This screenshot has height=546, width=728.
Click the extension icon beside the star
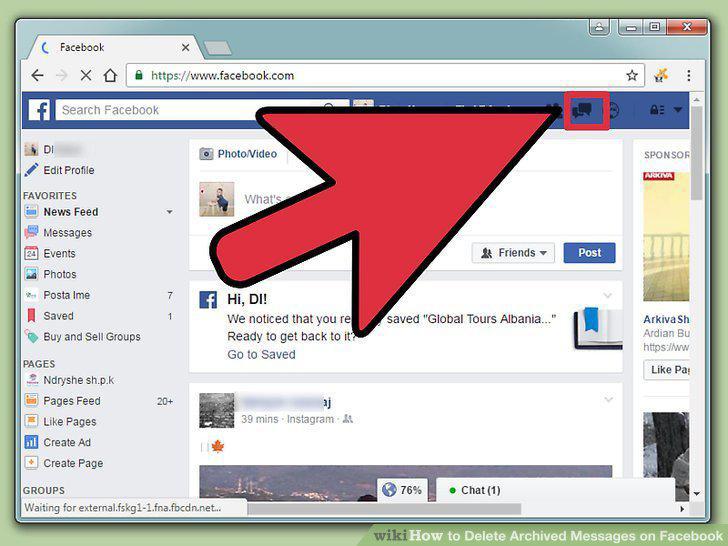point(661,75)
